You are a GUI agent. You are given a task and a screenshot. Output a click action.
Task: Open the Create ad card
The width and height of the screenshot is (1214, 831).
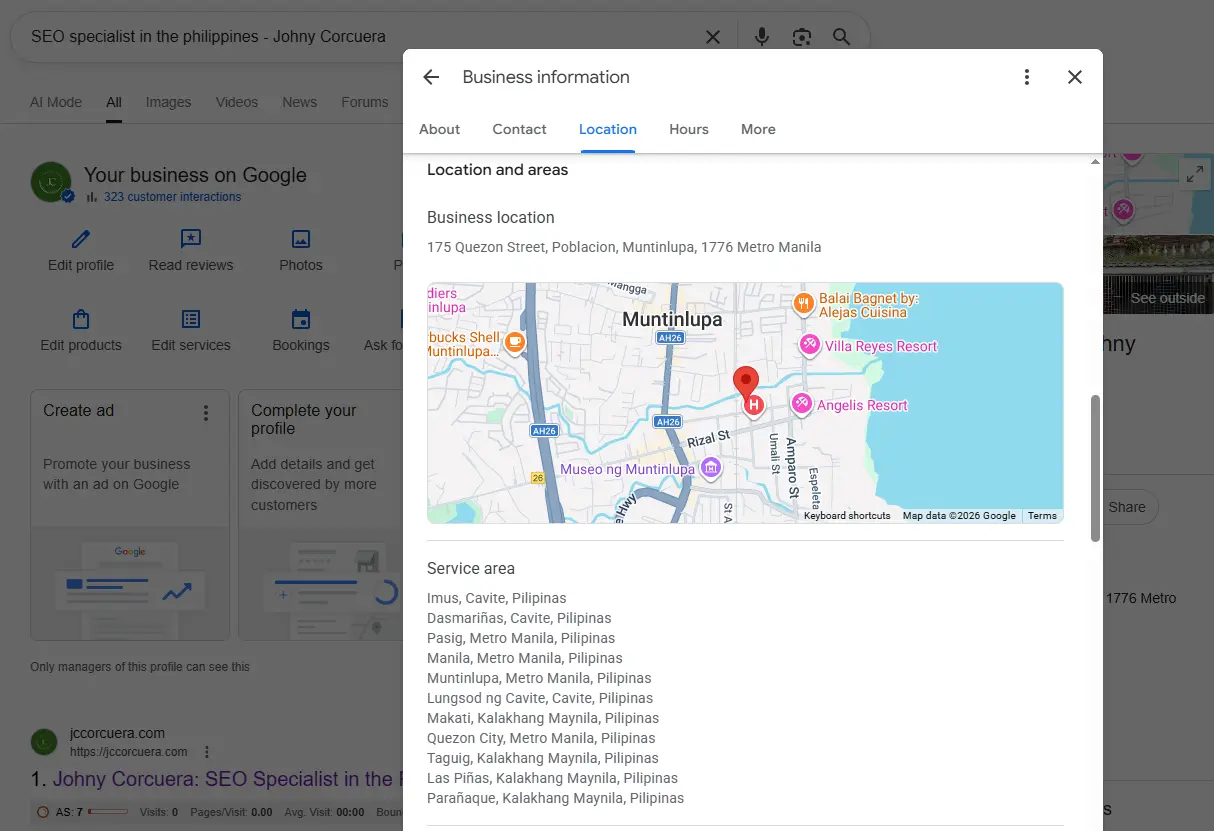coord(130,515)
